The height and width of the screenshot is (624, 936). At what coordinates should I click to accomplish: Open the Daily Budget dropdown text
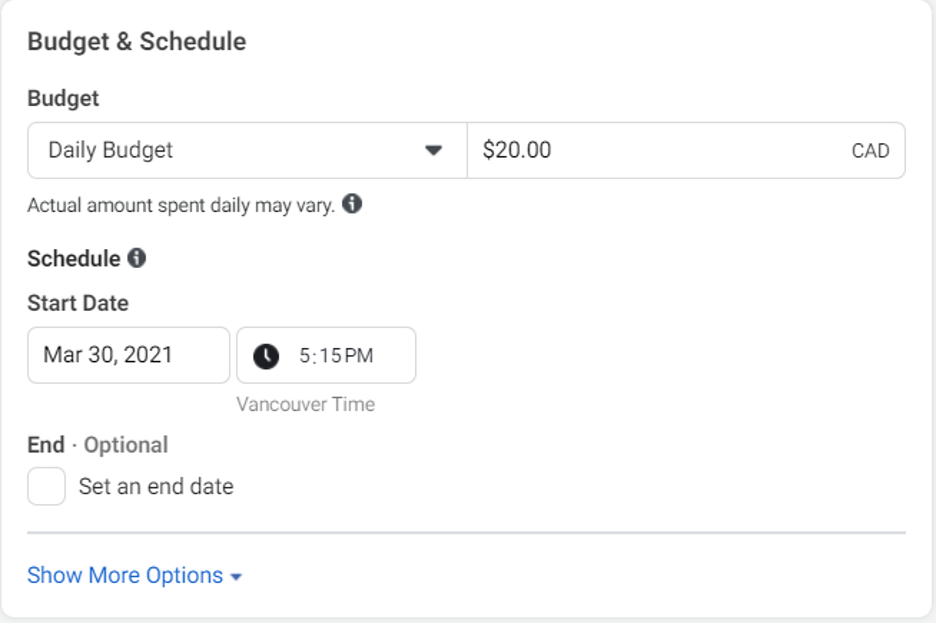coord(110,150)
